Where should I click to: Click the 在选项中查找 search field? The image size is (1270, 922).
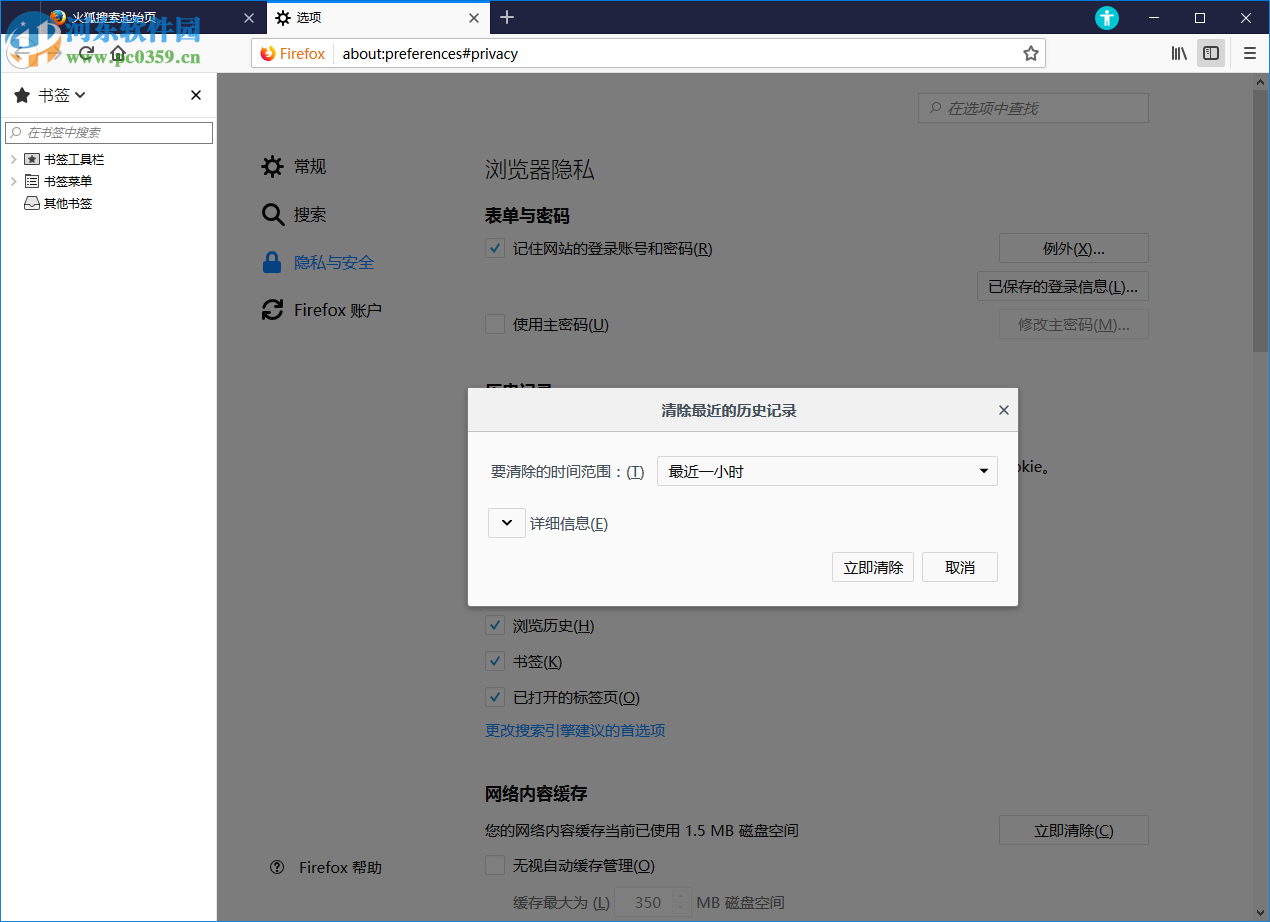(1032, 107)
